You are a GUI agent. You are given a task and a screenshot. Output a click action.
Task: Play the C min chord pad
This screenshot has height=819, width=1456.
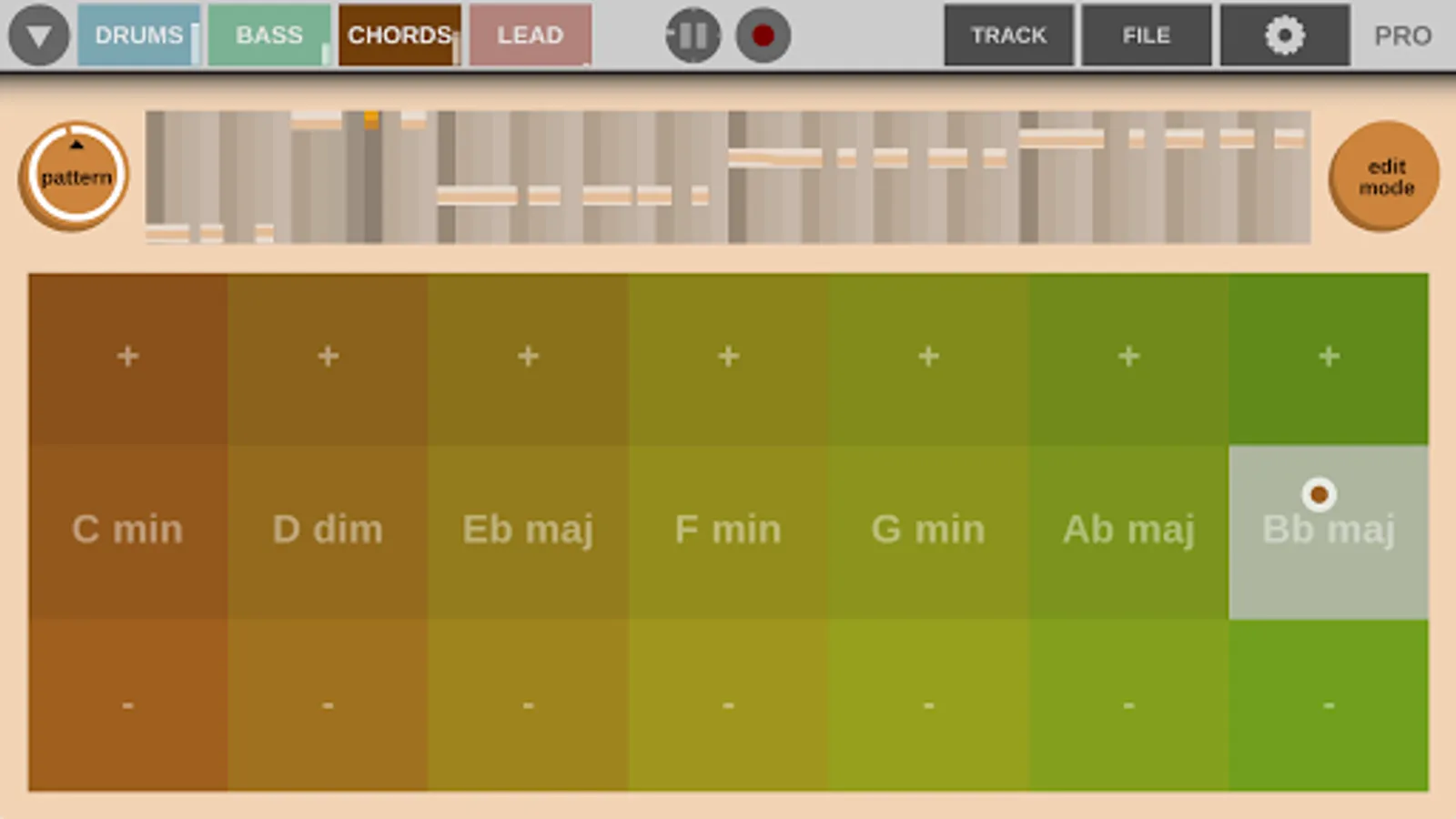coord(127,531)
